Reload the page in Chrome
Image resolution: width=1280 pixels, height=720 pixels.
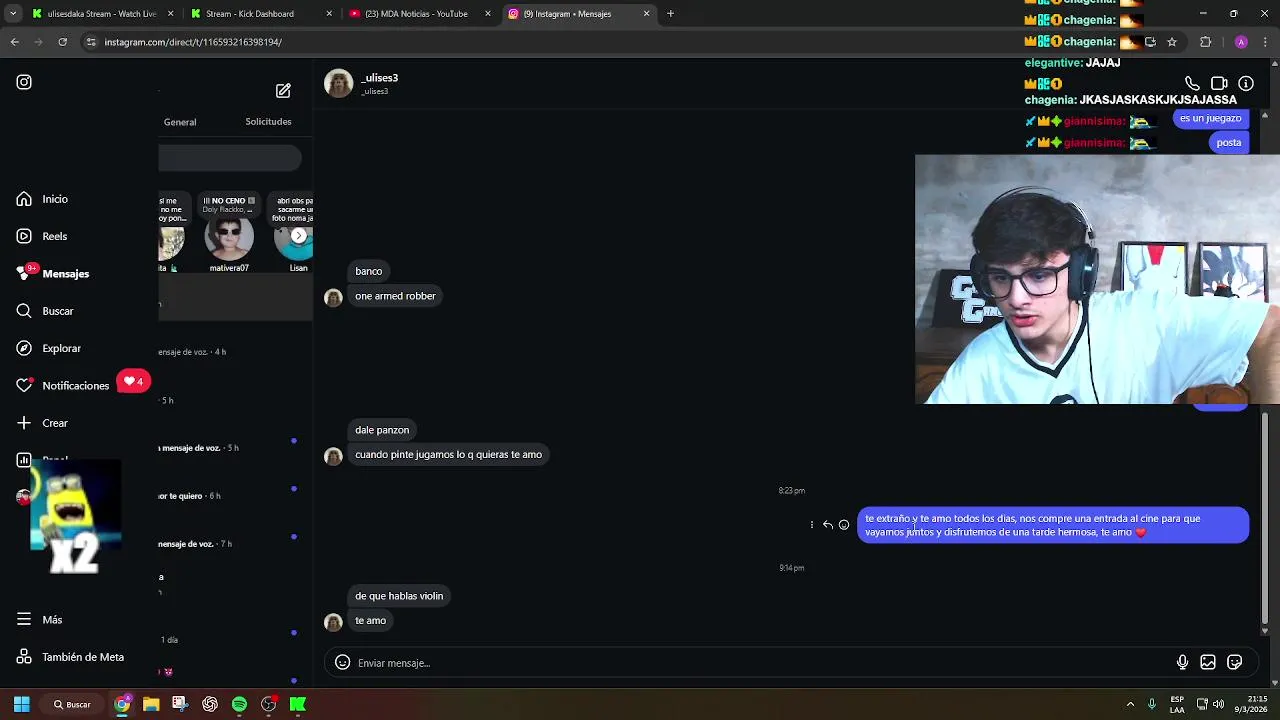[62, 42]
